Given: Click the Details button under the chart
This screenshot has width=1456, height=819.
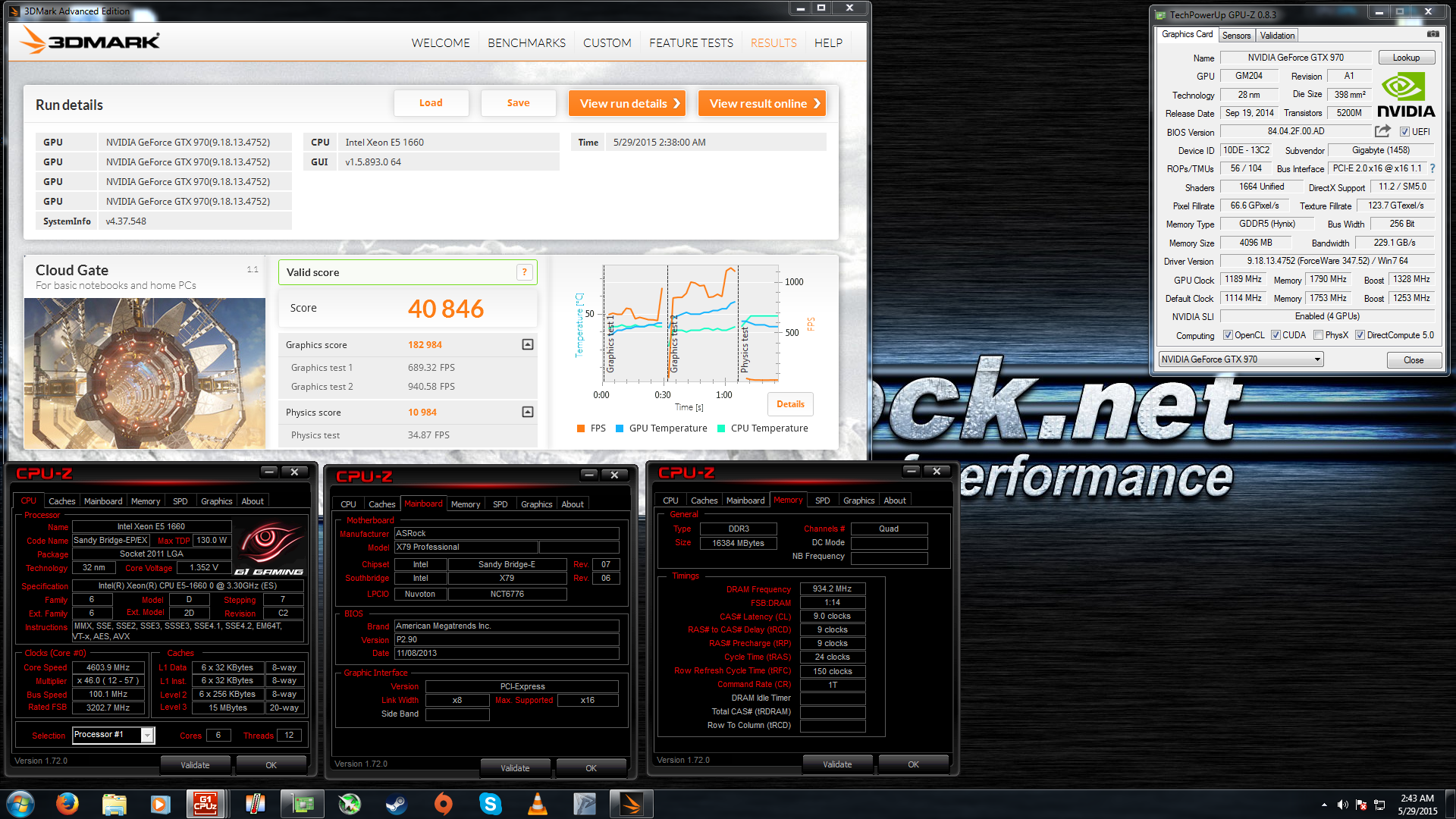Looking at the screenshot, I should (790, 404).
